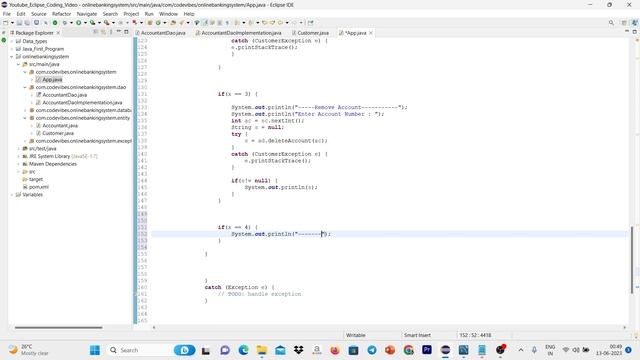Open the Project menu
Screen dimensions: 640x360
(131, 14)
